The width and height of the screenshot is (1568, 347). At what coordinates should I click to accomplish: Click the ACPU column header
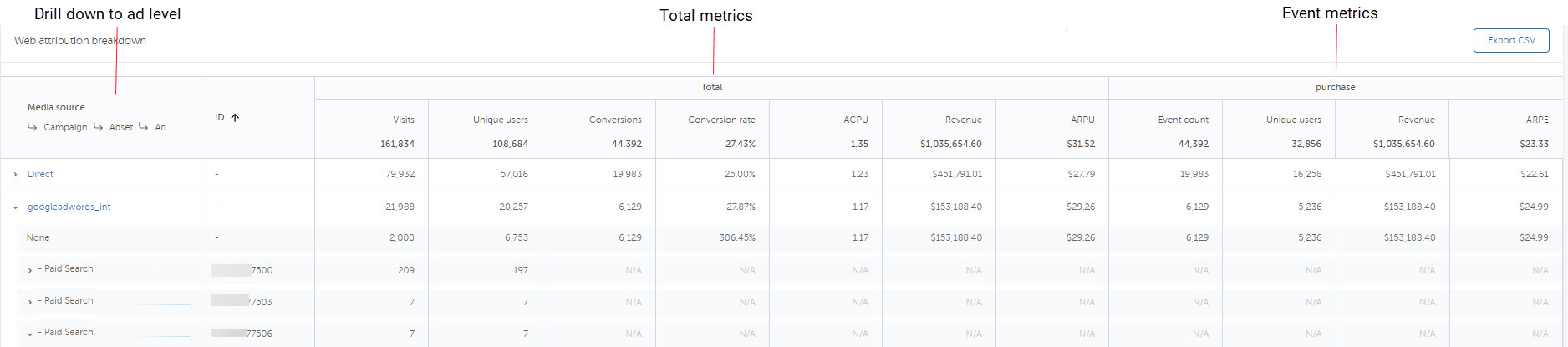coord(855,120)
